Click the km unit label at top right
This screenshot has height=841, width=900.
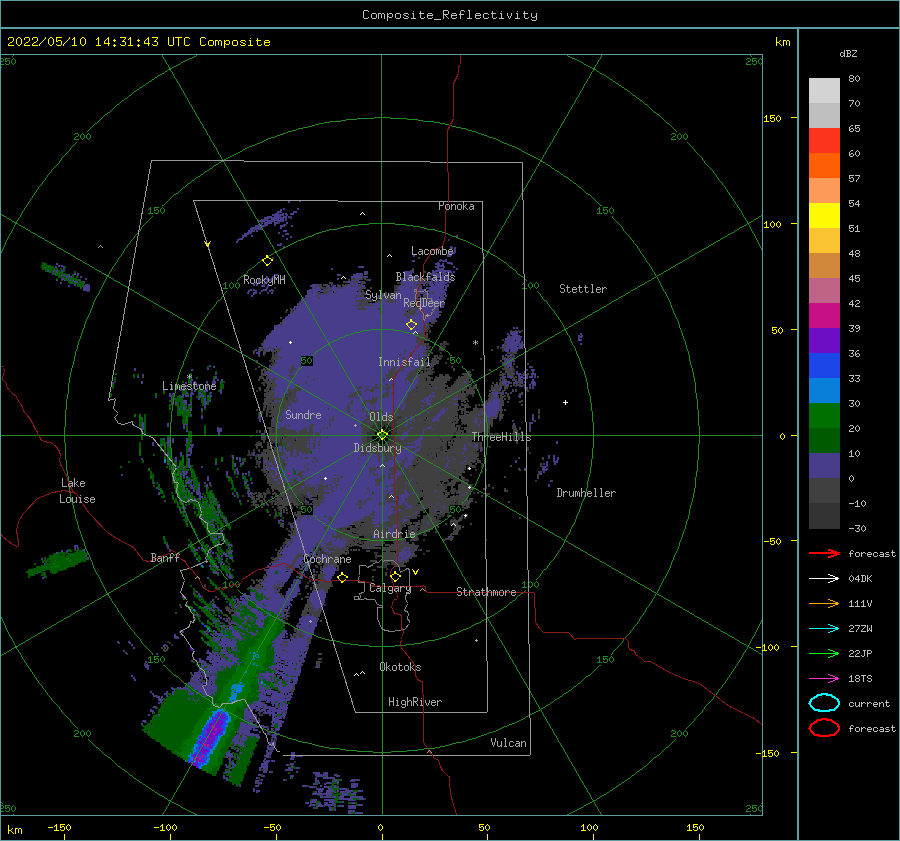(782, 42)
